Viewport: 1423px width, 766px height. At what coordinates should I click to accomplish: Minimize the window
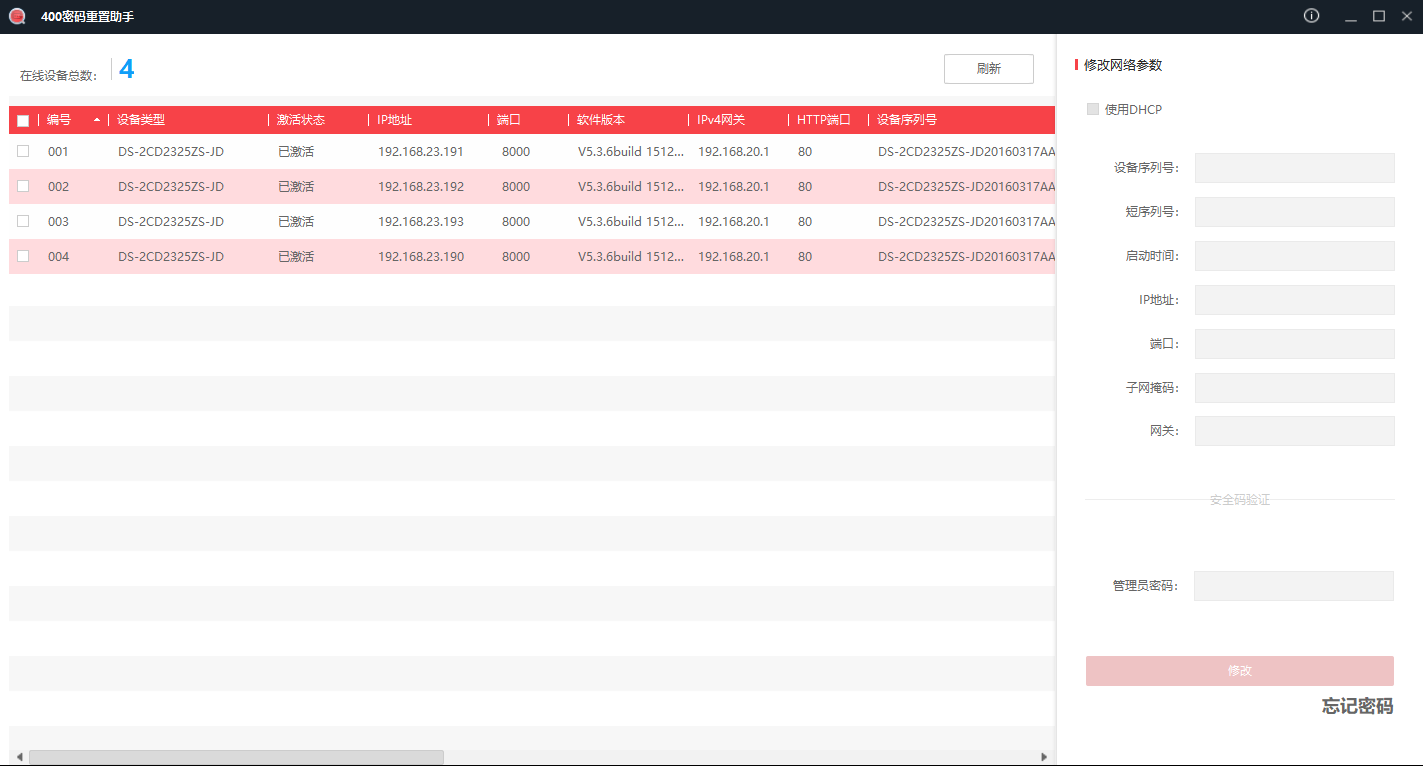pos(1351,17)
